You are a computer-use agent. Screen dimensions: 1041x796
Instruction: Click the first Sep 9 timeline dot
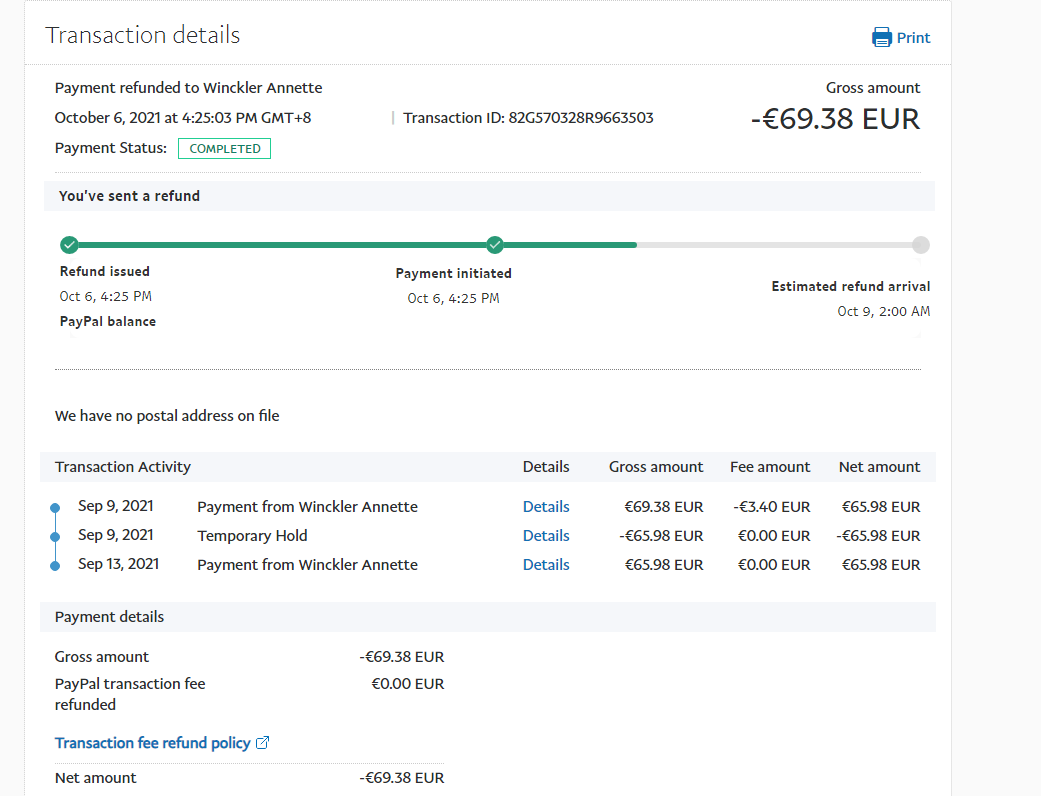55,508
